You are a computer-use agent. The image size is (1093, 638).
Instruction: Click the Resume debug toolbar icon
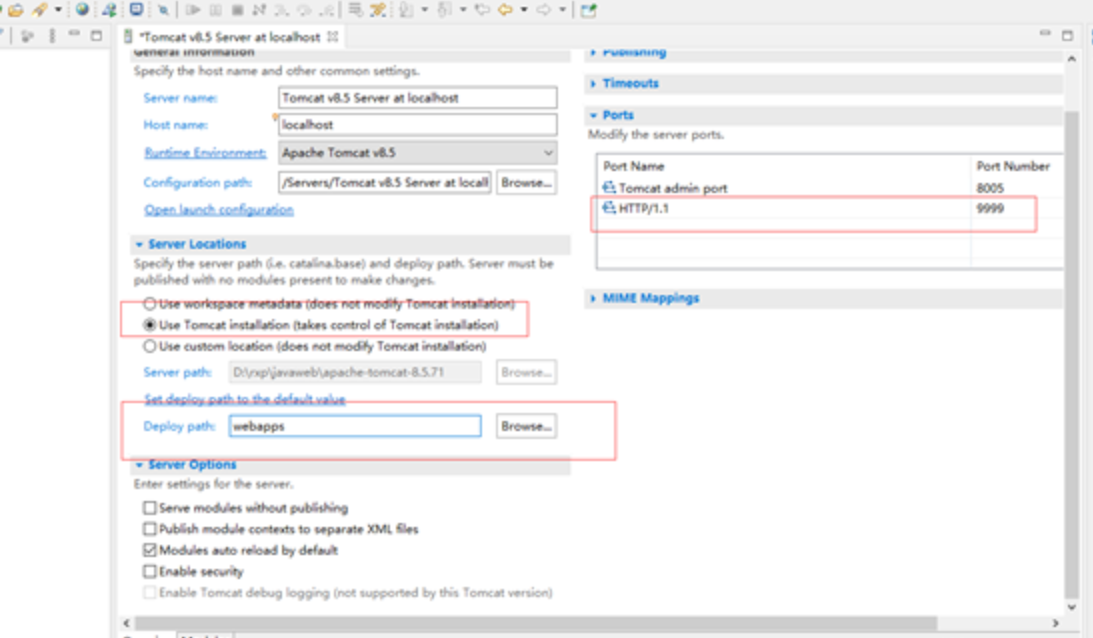point(193,10)
